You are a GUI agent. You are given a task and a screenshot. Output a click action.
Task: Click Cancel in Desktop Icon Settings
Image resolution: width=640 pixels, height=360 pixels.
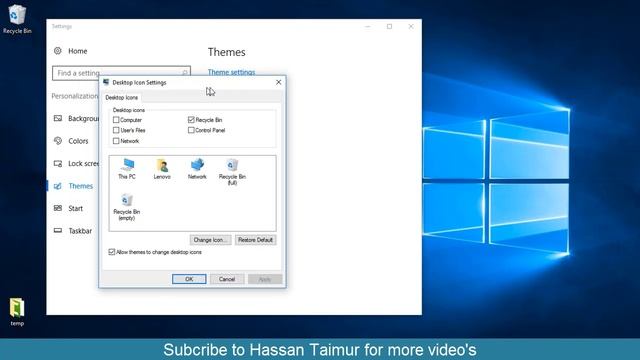pos(227,279)
